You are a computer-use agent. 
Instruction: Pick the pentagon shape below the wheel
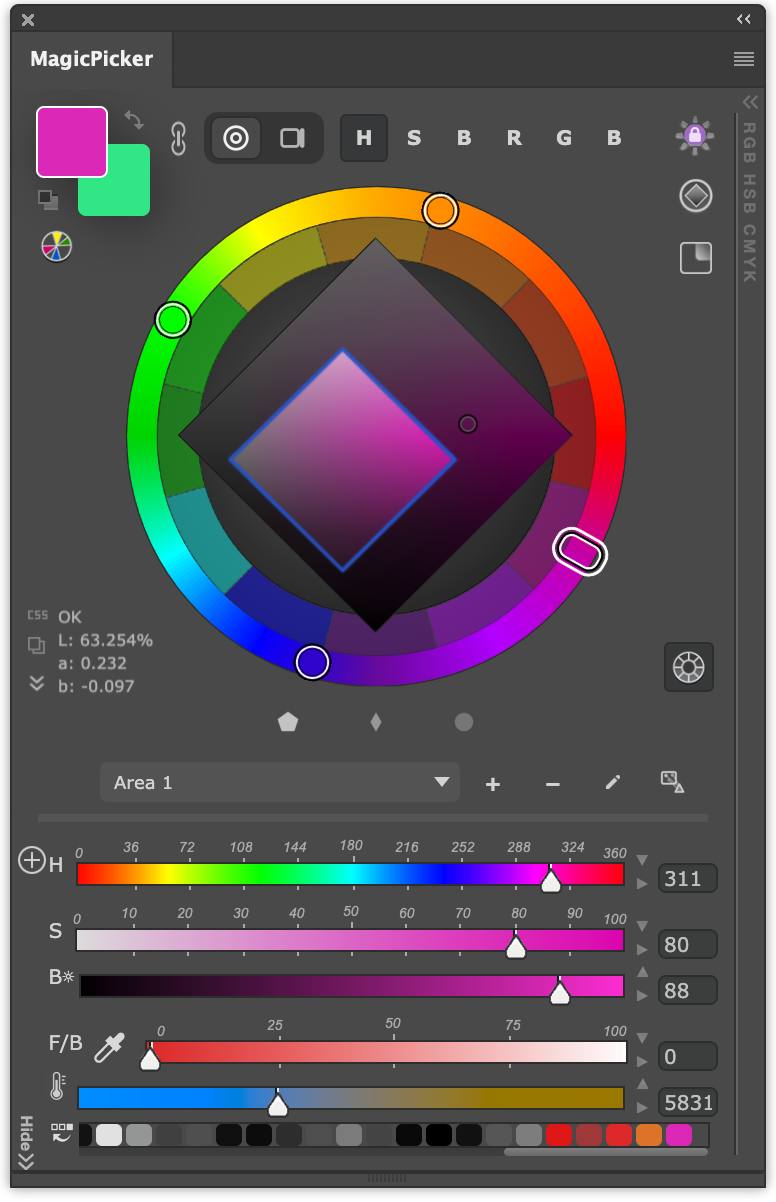click(x=288, y=722)
